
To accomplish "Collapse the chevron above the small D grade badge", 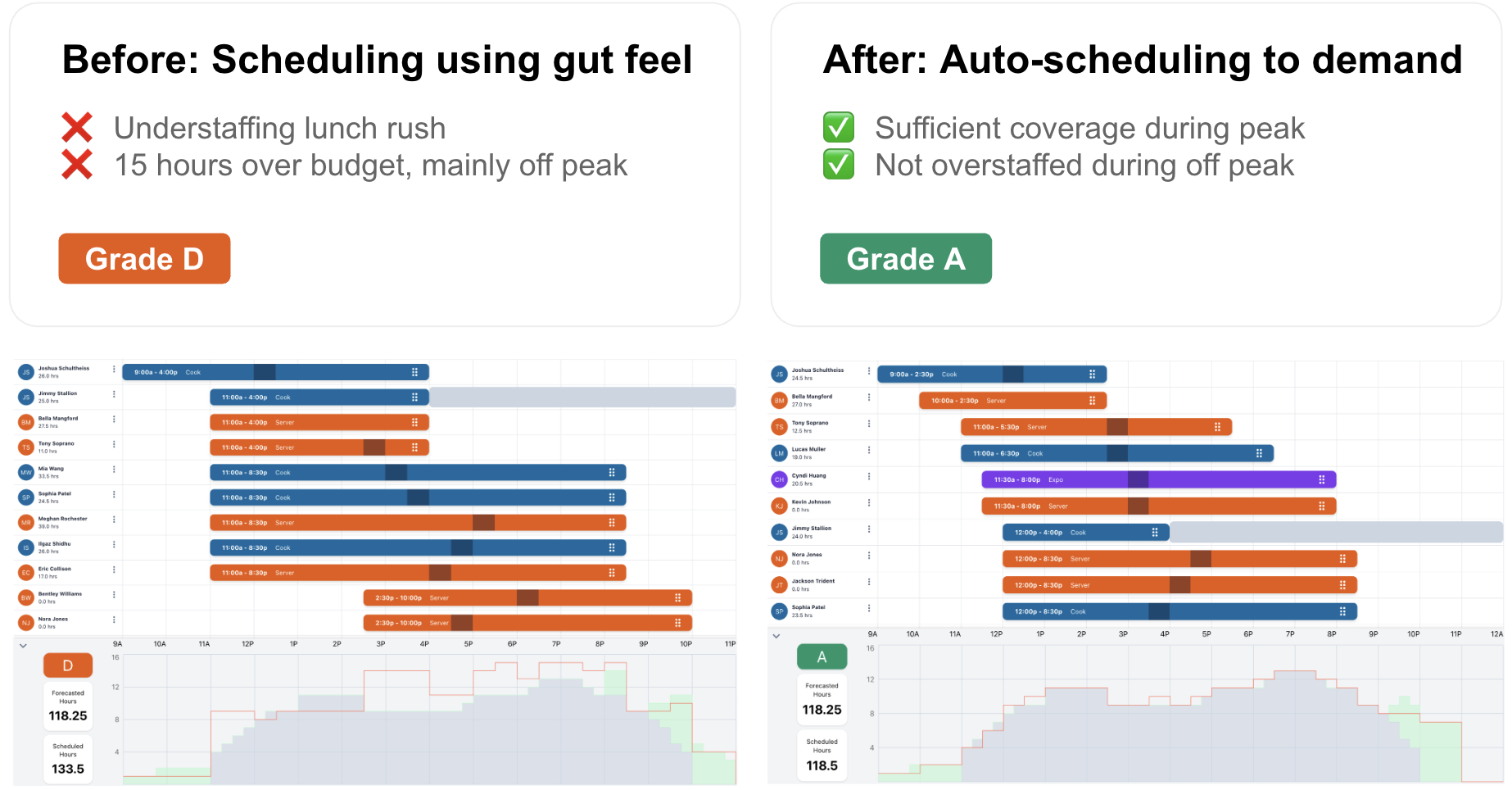I will click(x=23, y=646).
